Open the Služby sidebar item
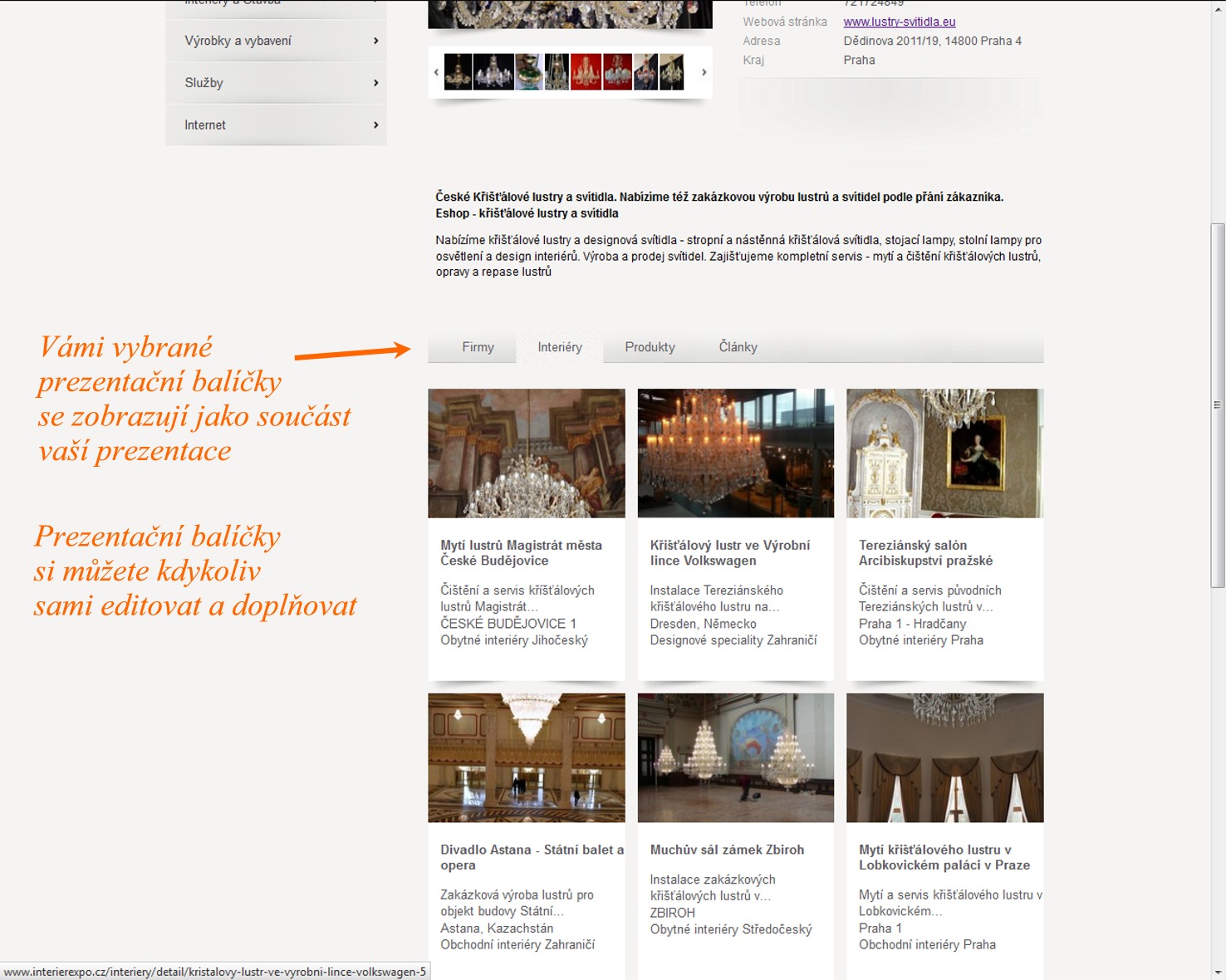 click(277, 83)
